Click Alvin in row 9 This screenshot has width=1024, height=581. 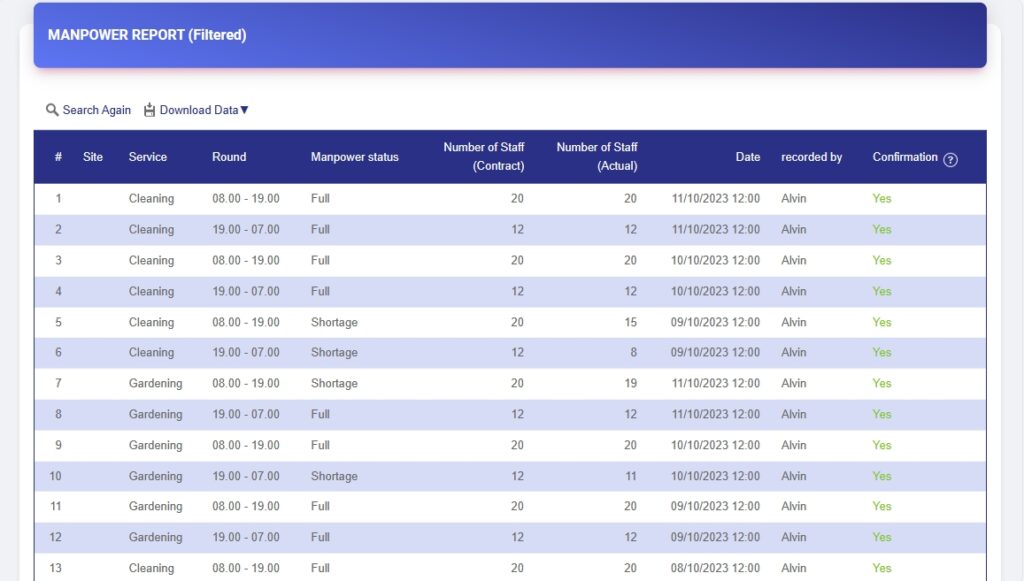(793, 445)
